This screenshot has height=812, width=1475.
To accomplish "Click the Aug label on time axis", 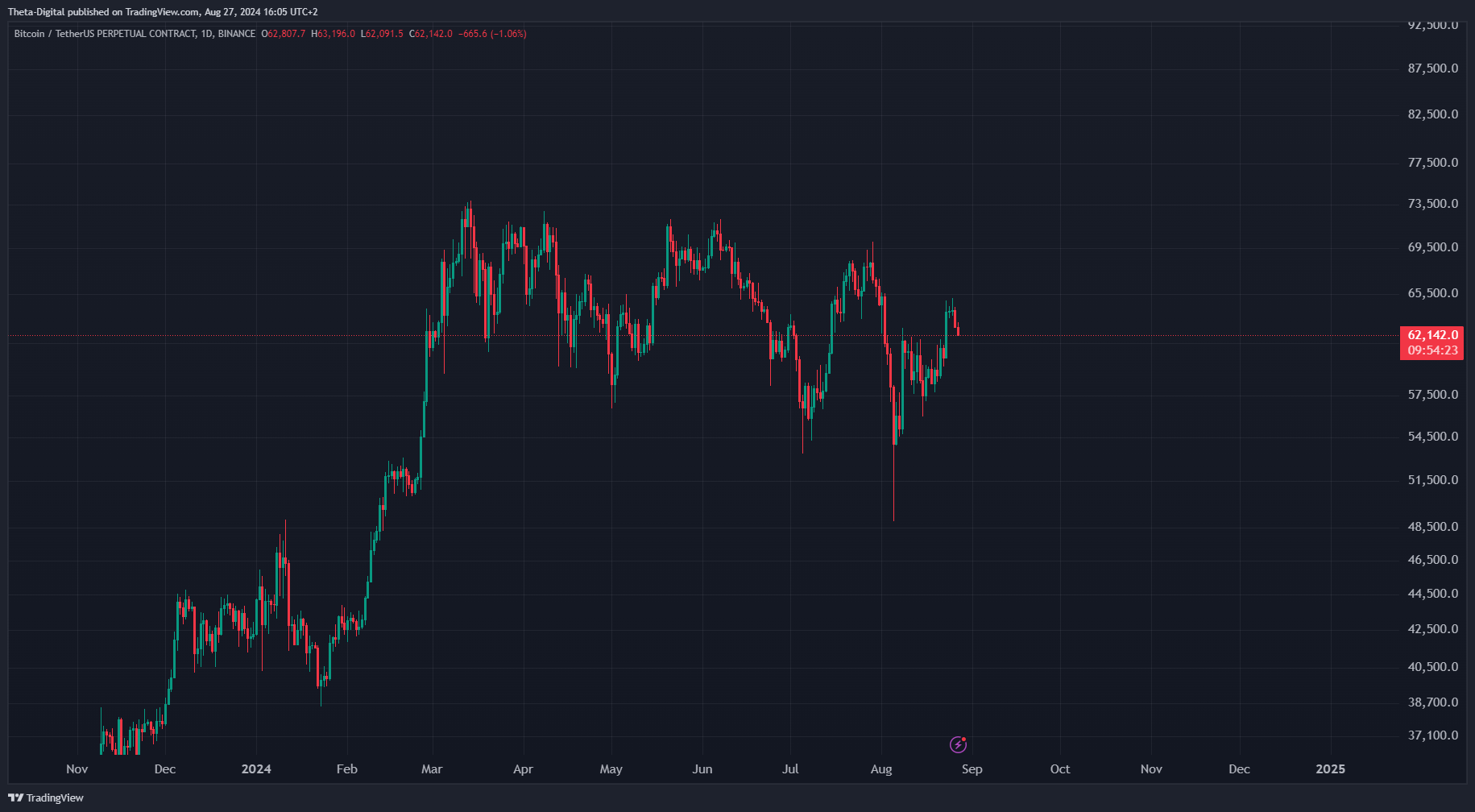I will (x=881, y=769).
